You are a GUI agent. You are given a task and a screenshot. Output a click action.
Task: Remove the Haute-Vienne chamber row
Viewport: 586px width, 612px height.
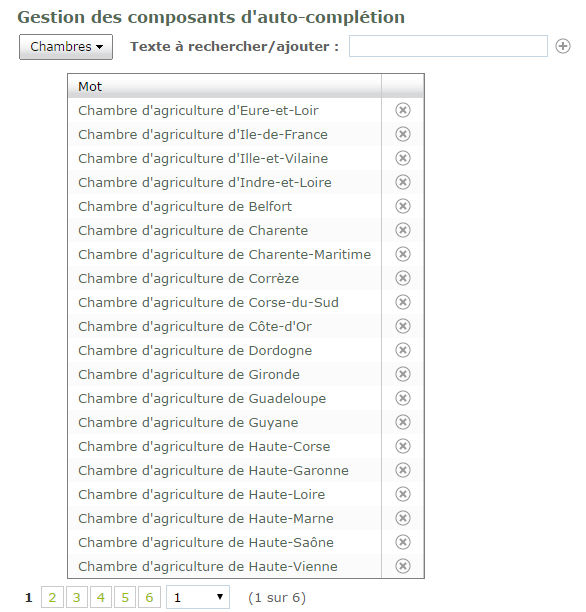pyautogui.click(x=403, y=566)
